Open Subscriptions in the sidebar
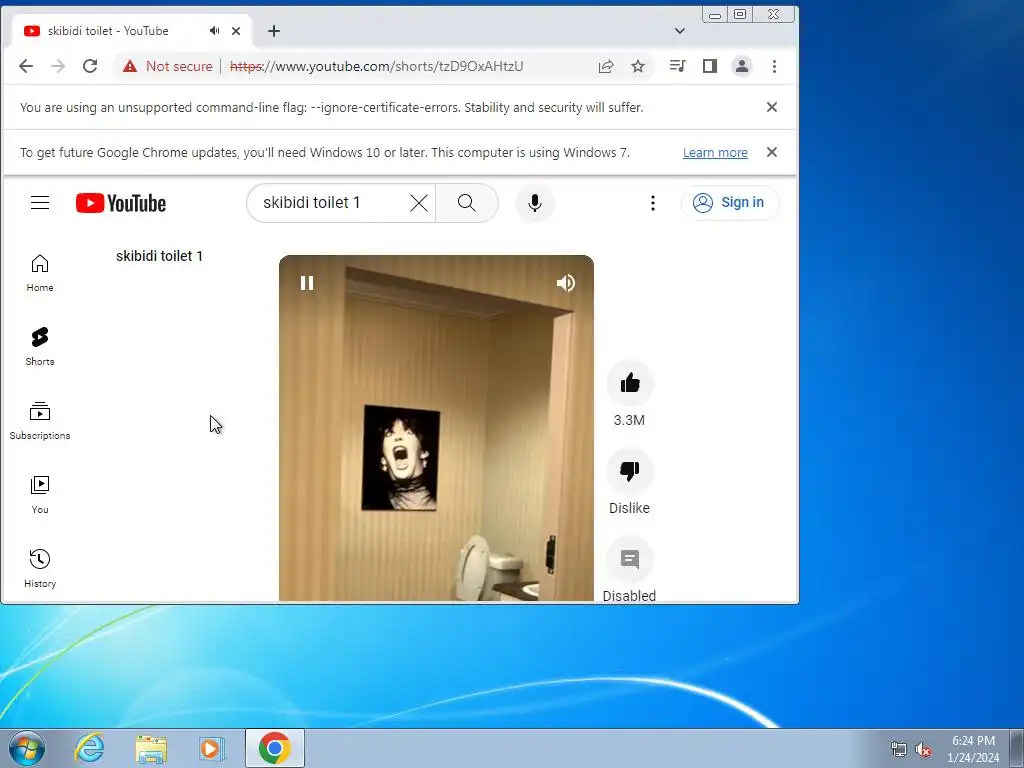Image resolution: width=1024 pixels, height=768 pixels. 40,421
